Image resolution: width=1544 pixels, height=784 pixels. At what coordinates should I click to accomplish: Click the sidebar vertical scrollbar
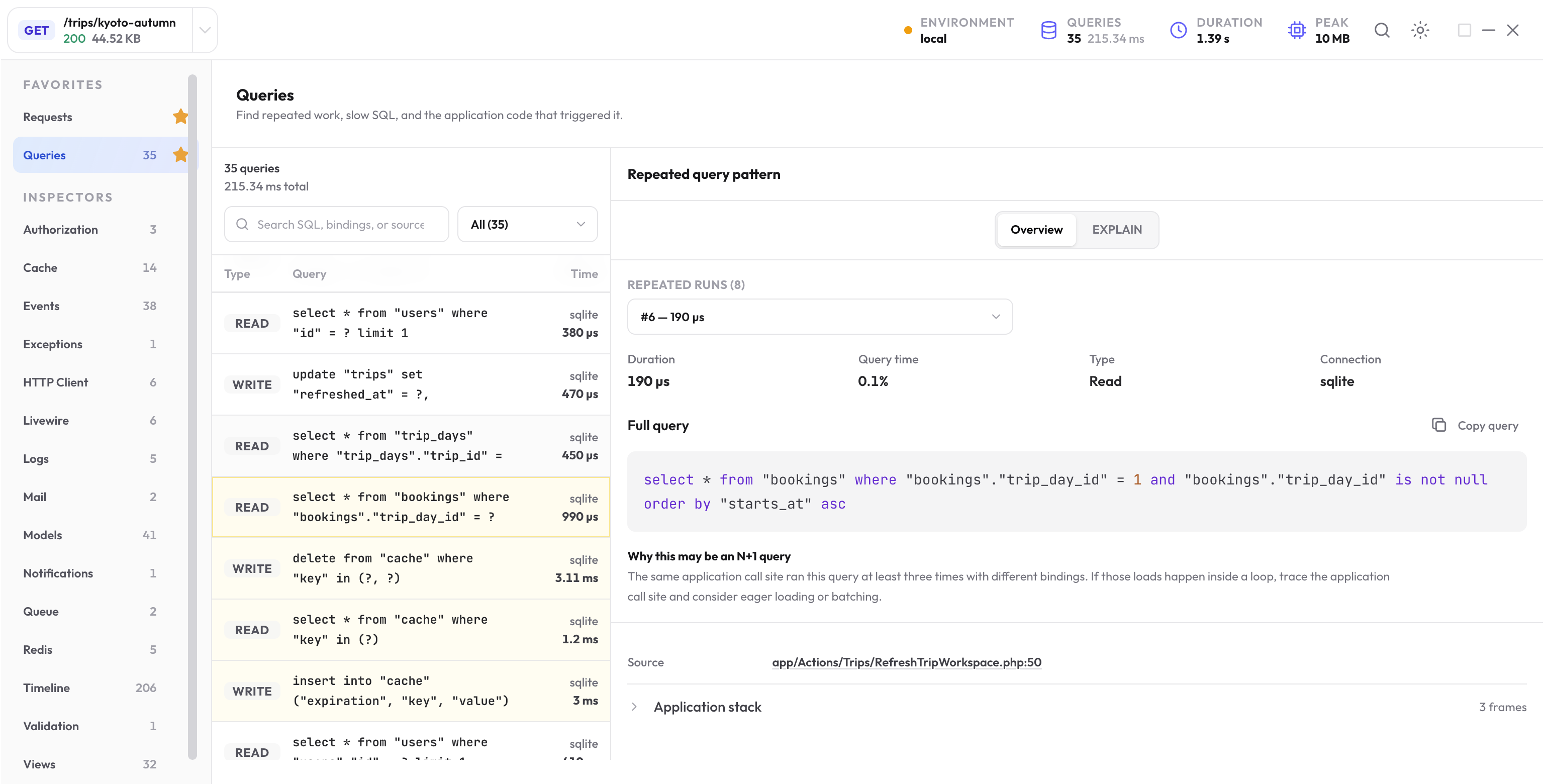pyautogui.click(x=192, y=417)
